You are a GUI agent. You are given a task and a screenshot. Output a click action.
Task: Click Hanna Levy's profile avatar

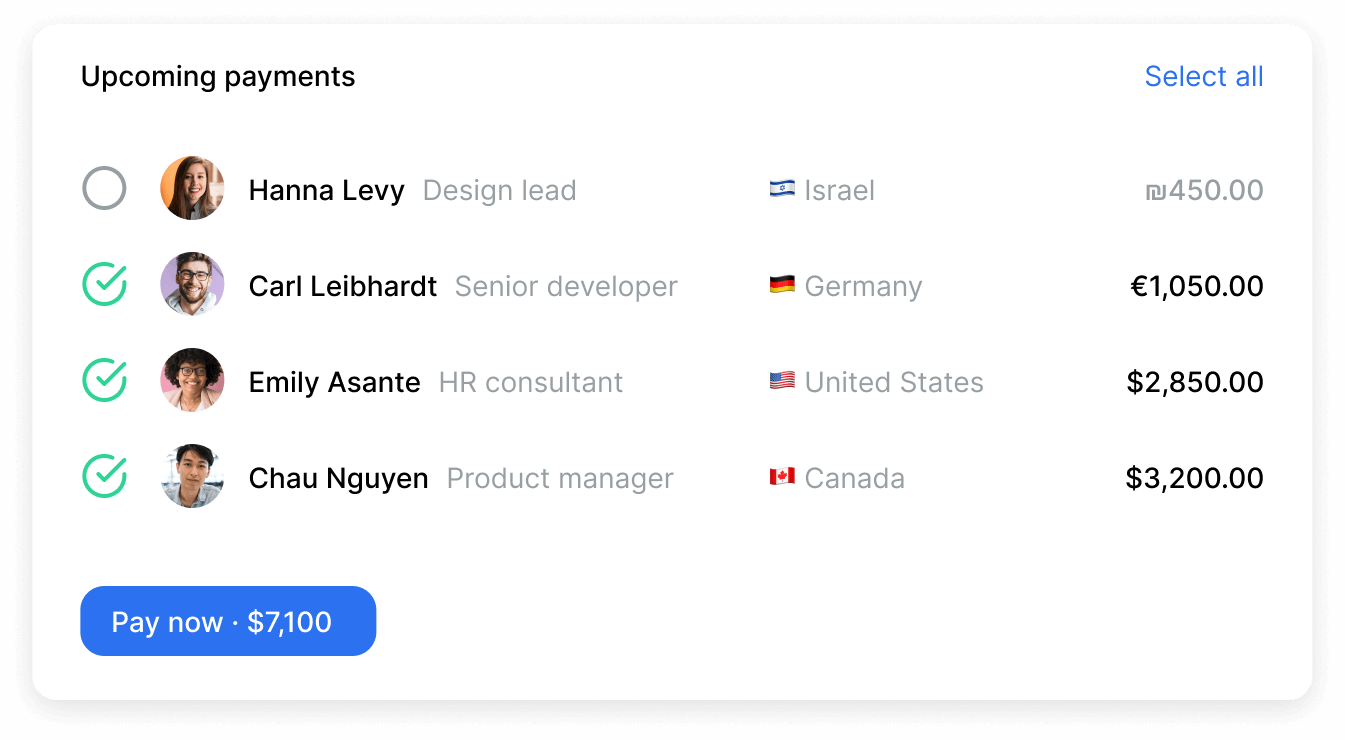coord(192,189)
